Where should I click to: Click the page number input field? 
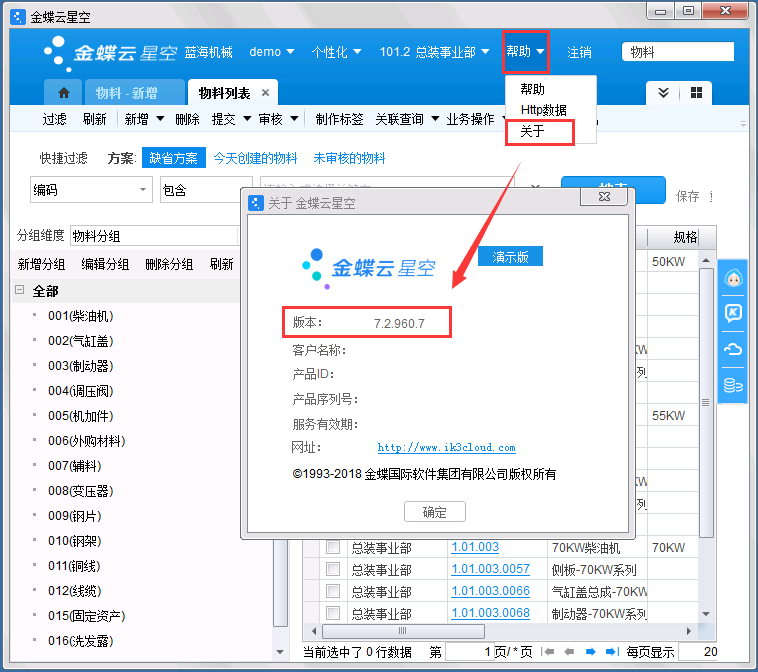[469, 652]
